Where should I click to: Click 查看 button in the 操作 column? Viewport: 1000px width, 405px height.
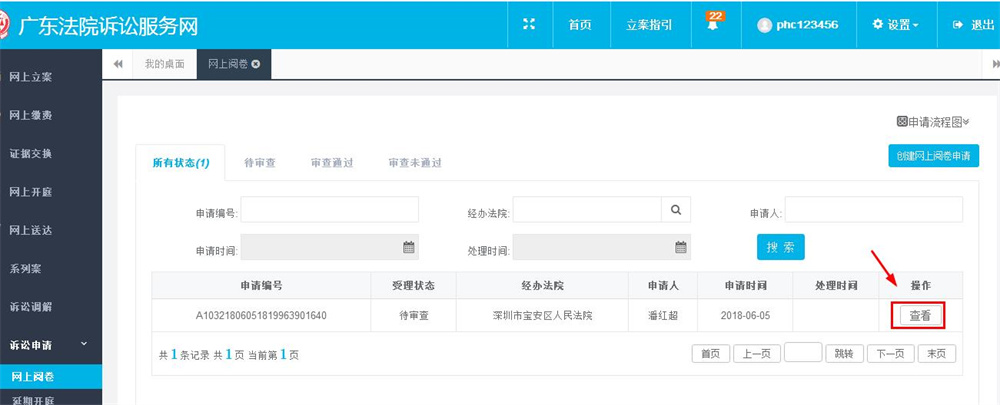920,316
